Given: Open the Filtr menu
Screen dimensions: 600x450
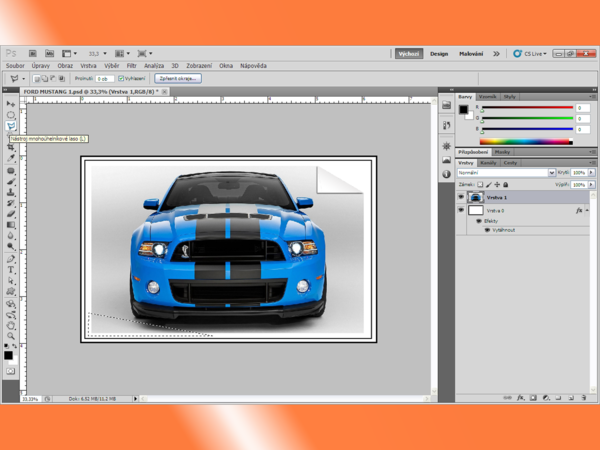Looking at the screenshot, I should click(132, 65).
